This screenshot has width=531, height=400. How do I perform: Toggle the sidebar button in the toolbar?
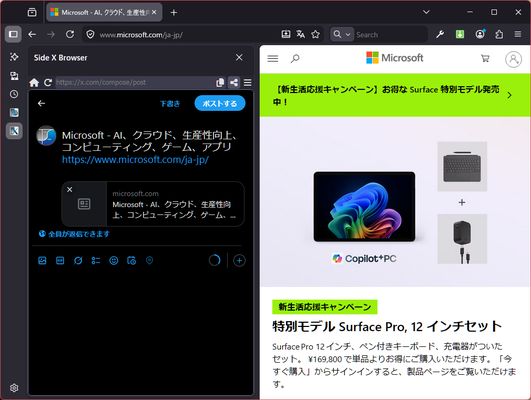(13, 34)
